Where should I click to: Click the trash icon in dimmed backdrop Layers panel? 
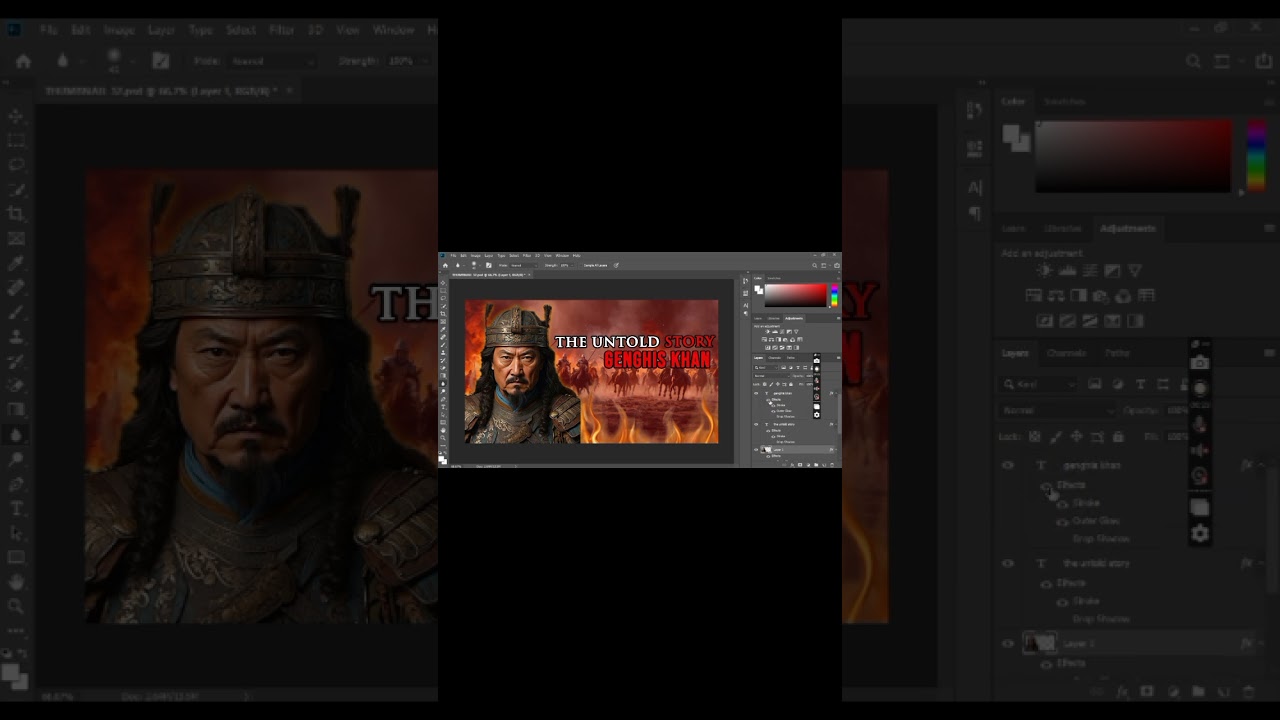tap(1248, 691)
